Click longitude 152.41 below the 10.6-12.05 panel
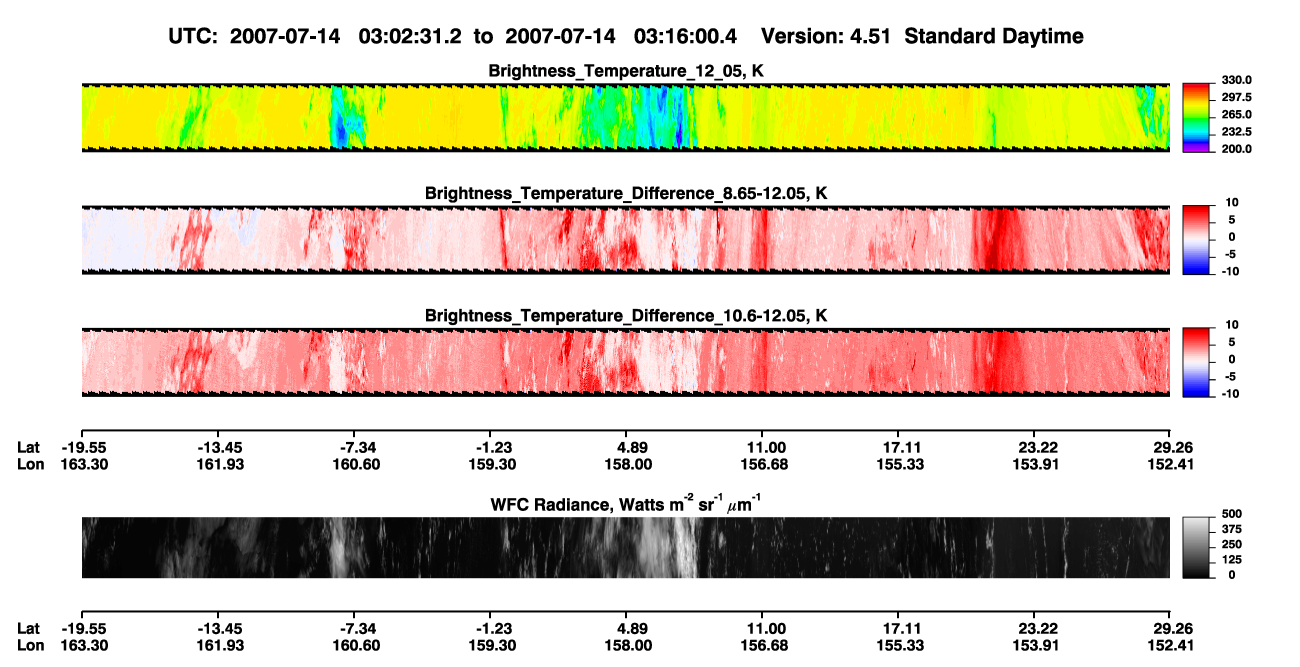 point(1172,464)
